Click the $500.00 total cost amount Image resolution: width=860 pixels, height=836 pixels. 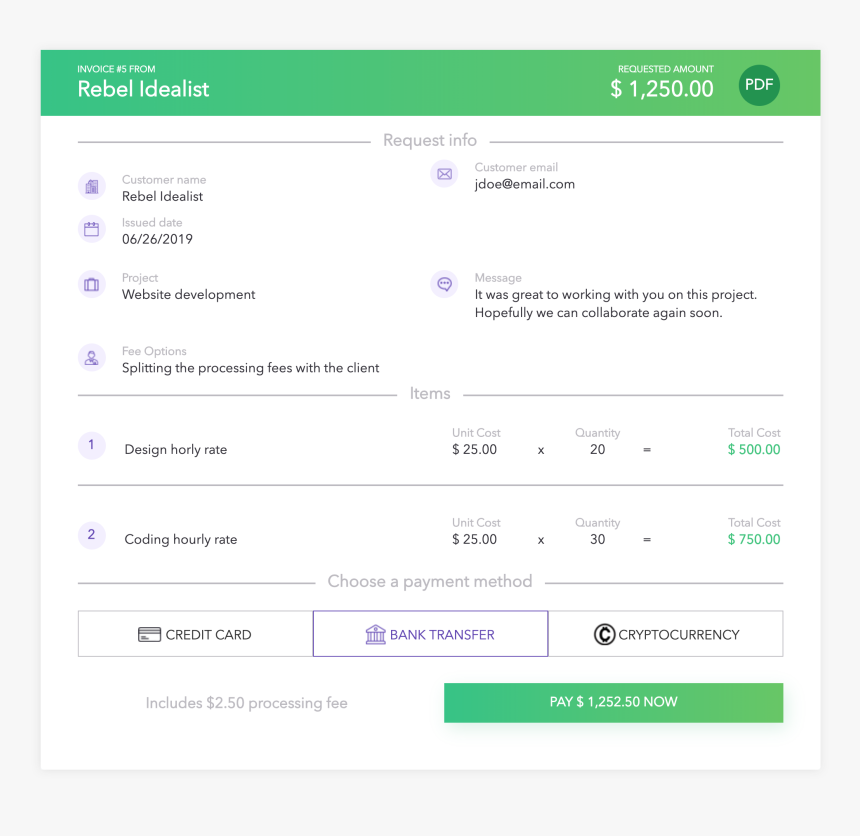pos(754,450)
